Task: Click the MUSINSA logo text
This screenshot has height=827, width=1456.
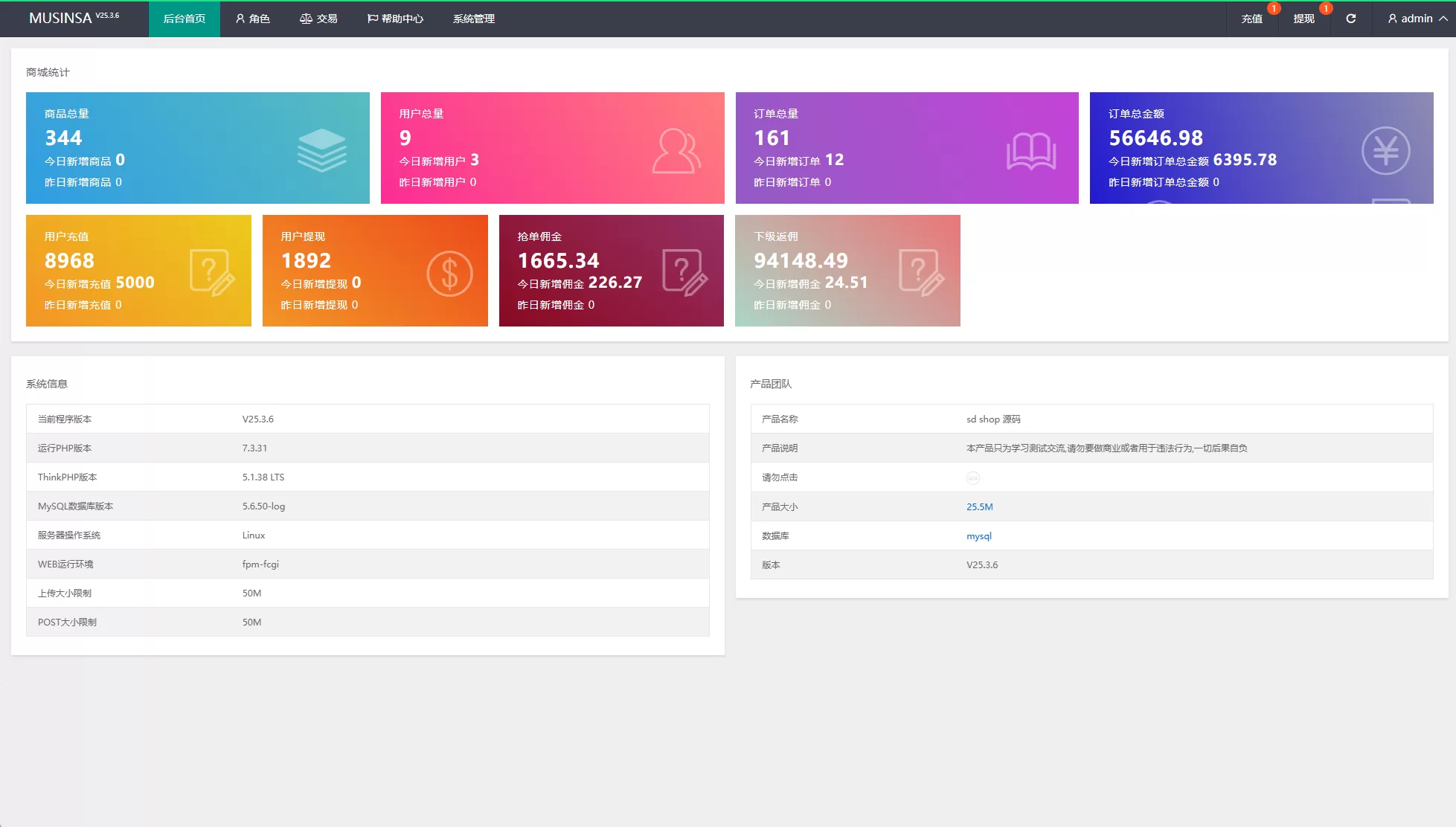Action: (x=61, y=18)
